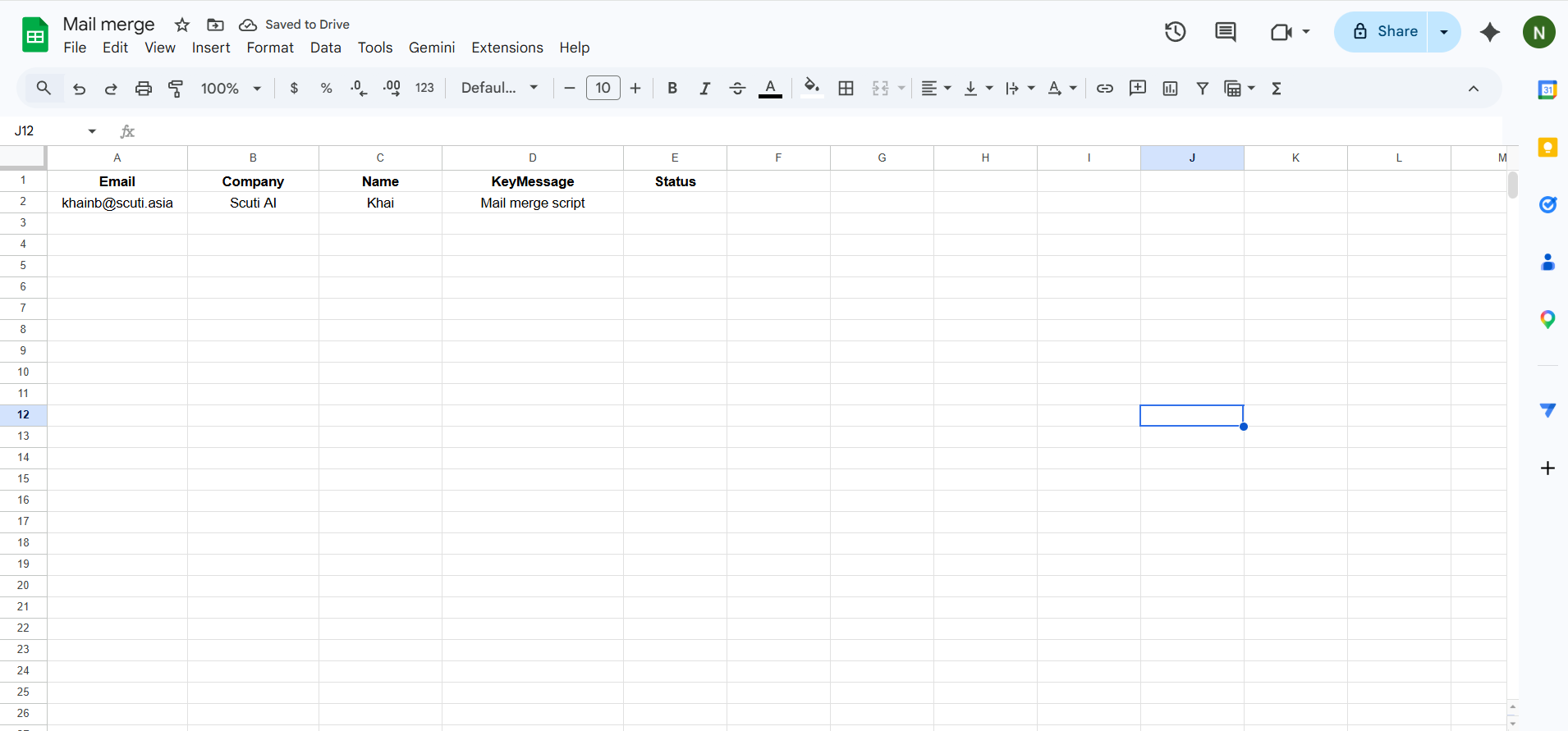The width and height of the screenshot is (1568, 731).
Task: Open the fill color picker
Action: click(811, 89)
